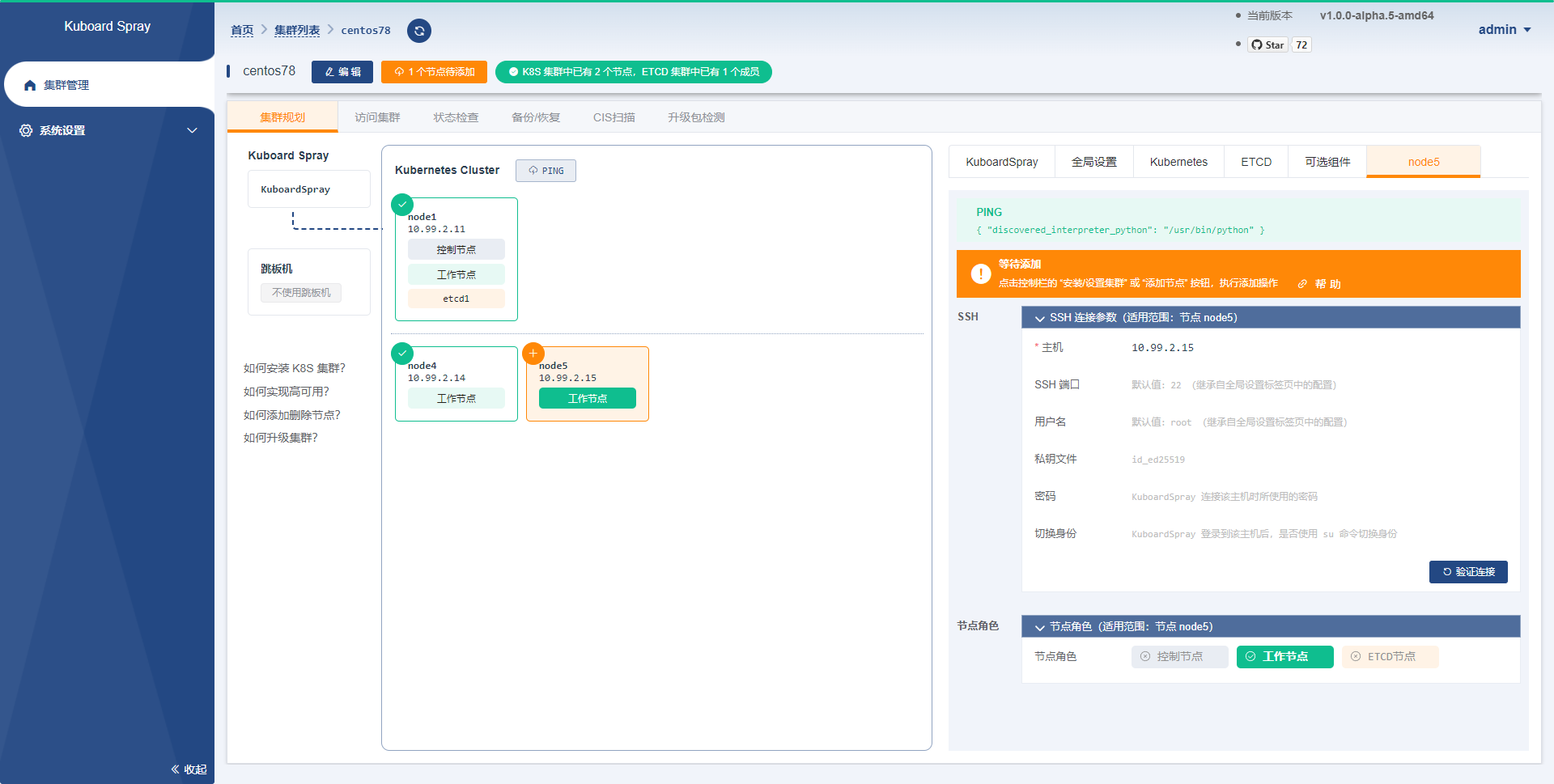
Task: Switch to the KuboardSpray right-panel tab
Action: click(x=1002, y=162)
